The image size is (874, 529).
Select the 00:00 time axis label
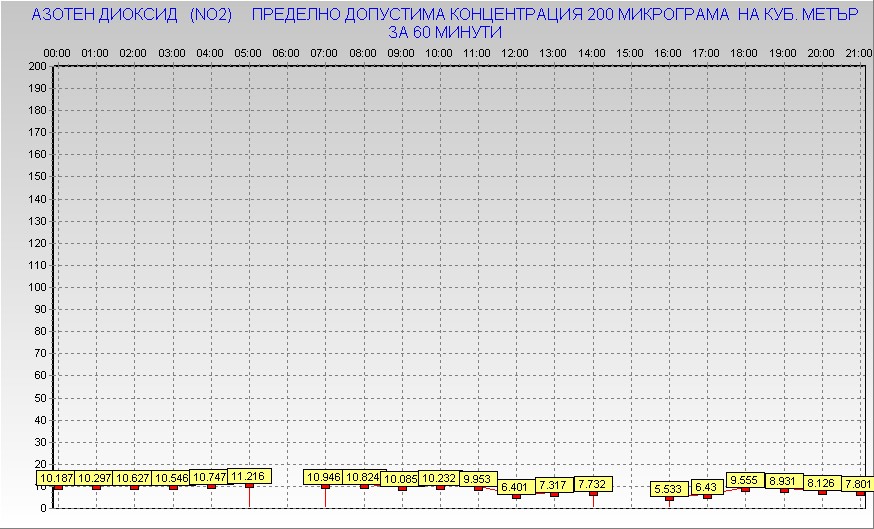pyautogui.click(x=57, y=52)
